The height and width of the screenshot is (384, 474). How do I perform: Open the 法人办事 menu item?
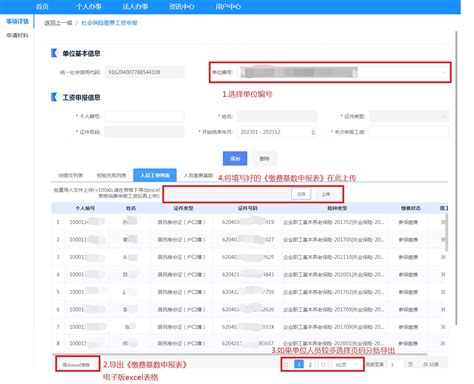(x=135, y=6)
